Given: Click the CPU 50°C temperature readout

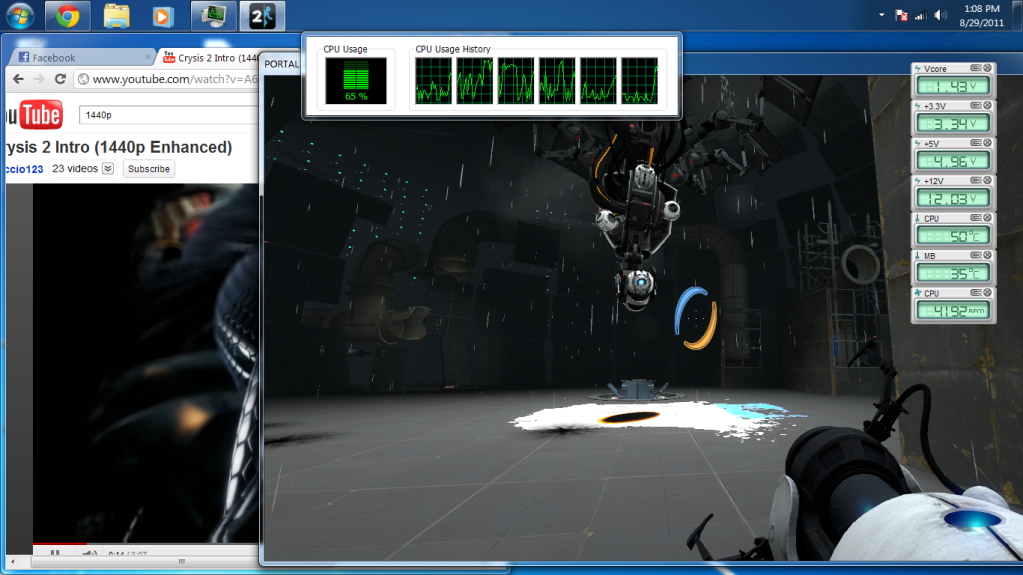Looking at the screenshot, I should coord(953,236).
